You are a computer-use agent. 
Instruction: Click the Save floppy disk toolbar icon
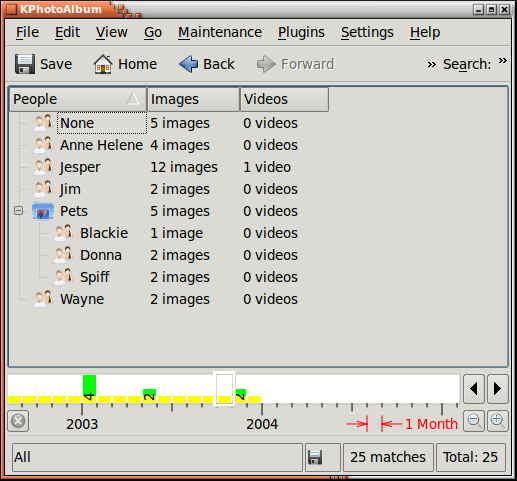[x=25, y=64]
